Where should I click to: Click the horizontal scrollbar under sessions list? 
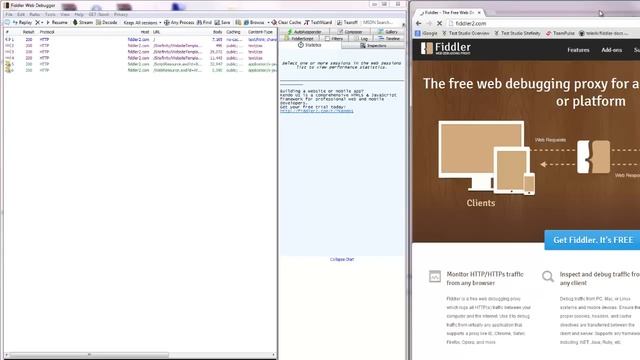[x=89, y=355]
